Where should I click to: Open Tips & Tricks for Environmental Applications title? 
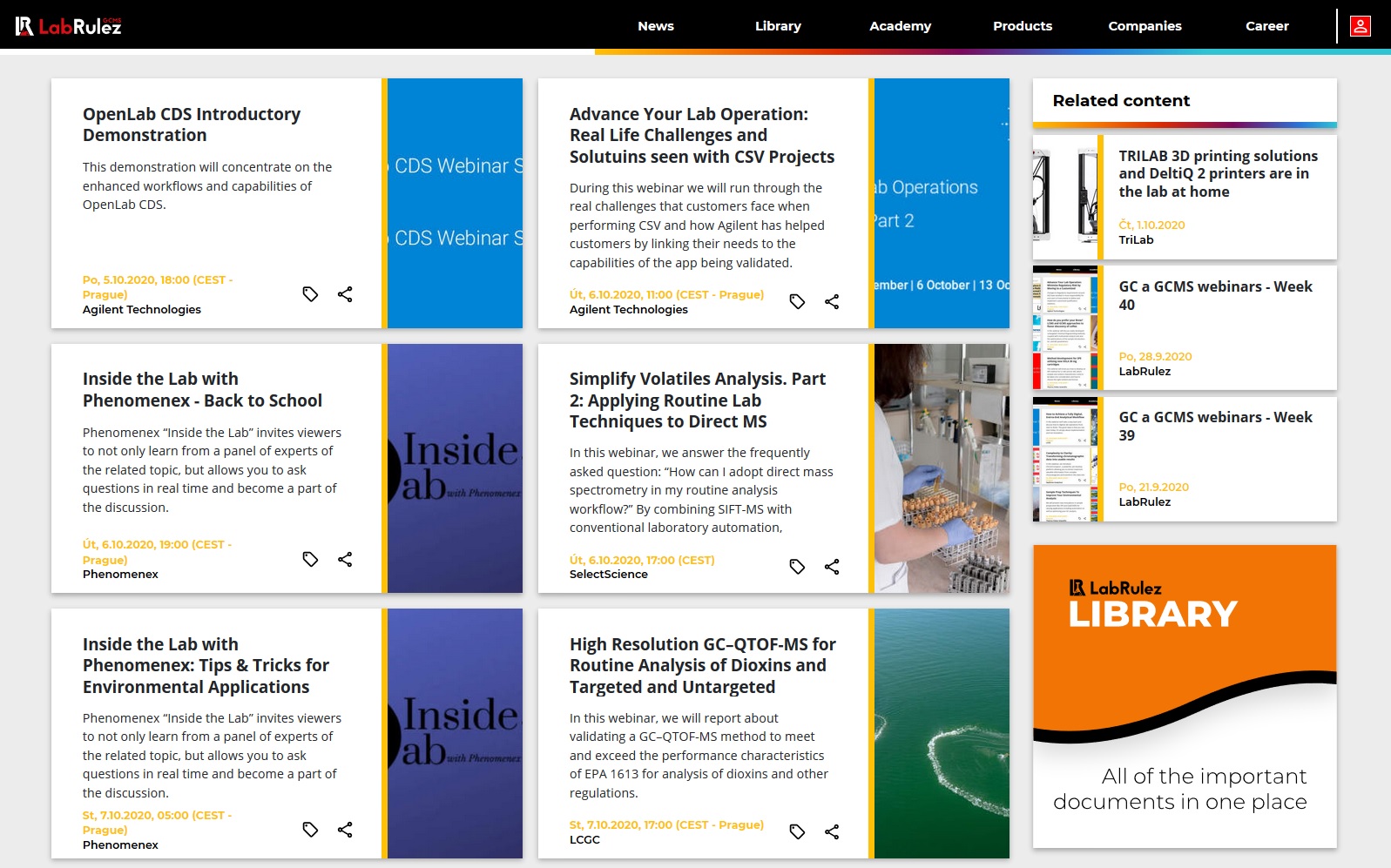[x=206, y=665]
